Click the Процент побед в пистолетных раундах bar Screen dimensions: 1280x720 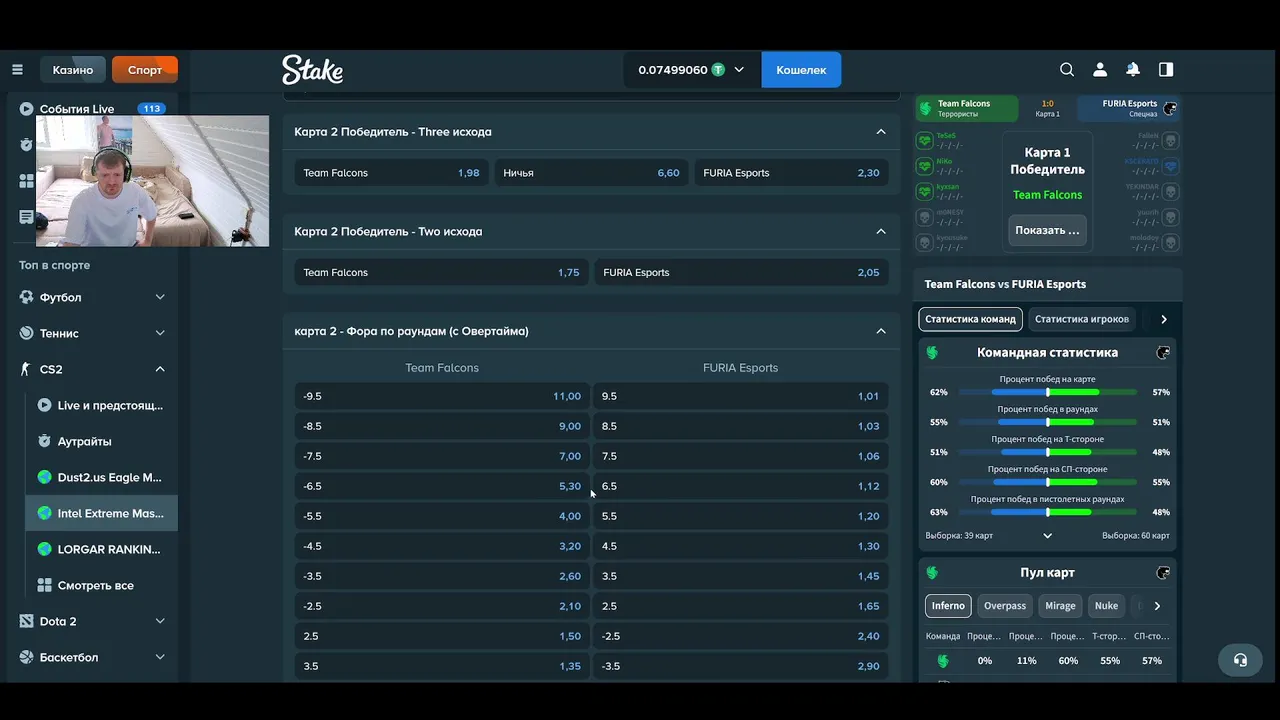pyautogui.click(x=1047, y=512)
